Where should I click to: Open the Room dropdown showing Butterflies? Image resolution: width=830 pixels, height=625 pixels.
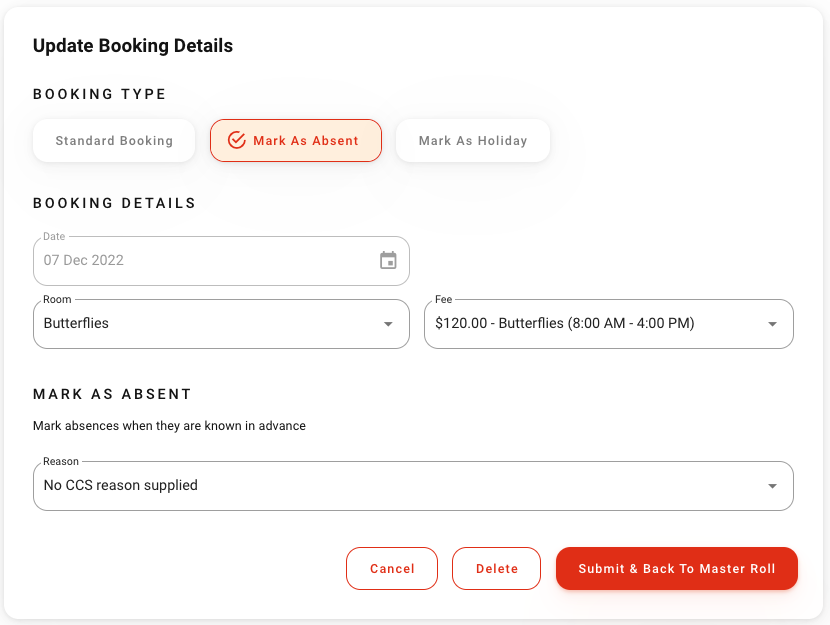(x=200, y=324)
